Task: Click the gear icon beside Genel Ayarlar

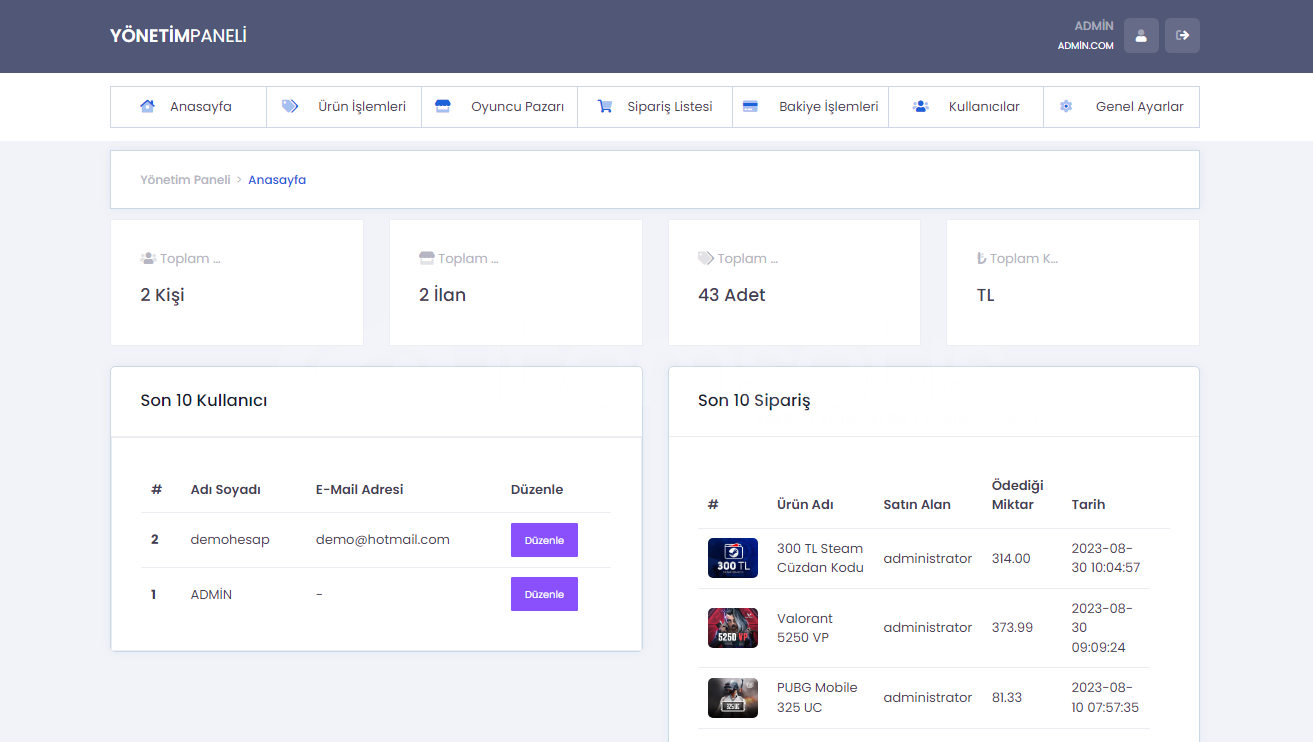Action: (x=1066, y=106)
